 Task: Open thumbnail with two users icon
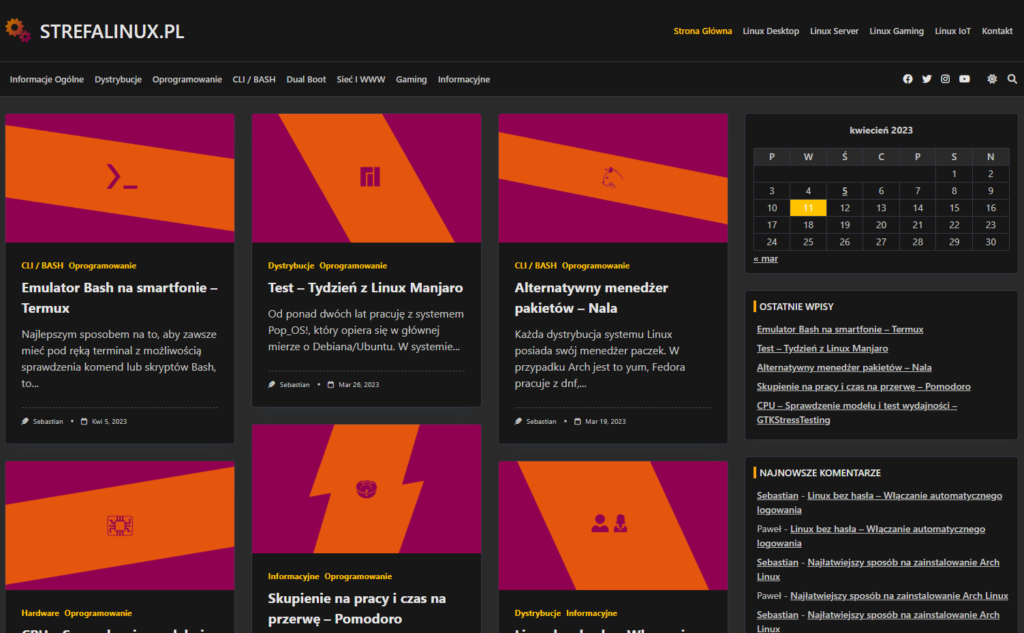613,525
